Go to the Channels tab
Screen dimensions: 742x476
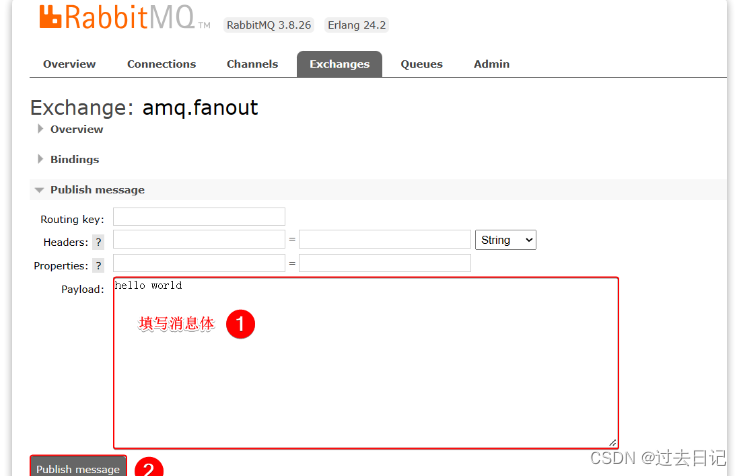(x=252, y=64)
